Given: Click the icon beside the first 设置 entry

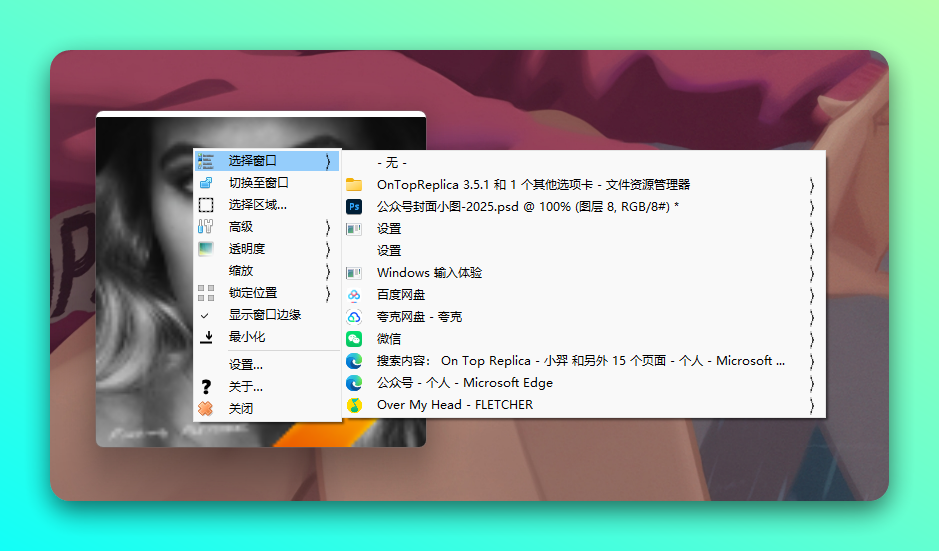Looking at the screenshot, I should [x=354, y=229].
